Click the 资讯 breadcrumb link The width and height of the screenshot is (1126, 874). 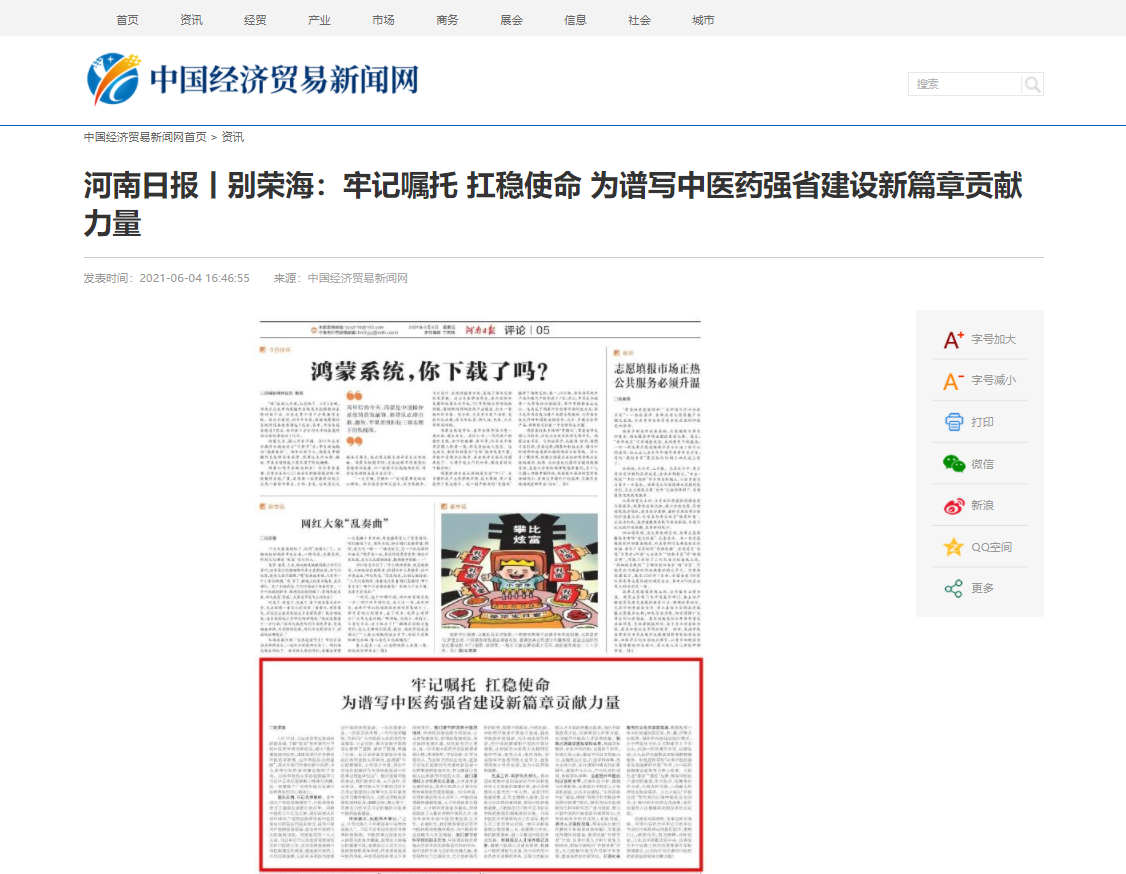click(232, 137)
